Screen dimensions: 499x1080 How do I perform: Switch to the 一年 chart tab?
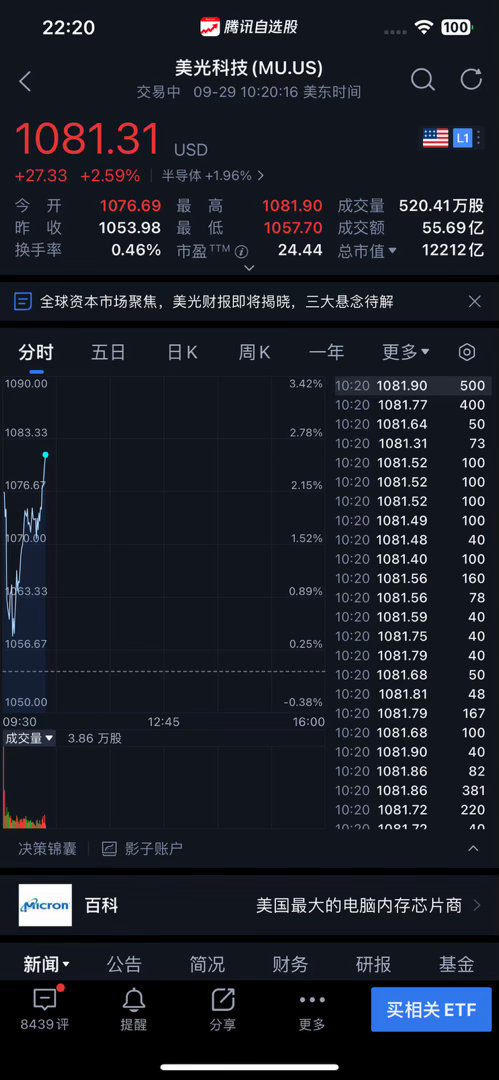pos(326,353)
